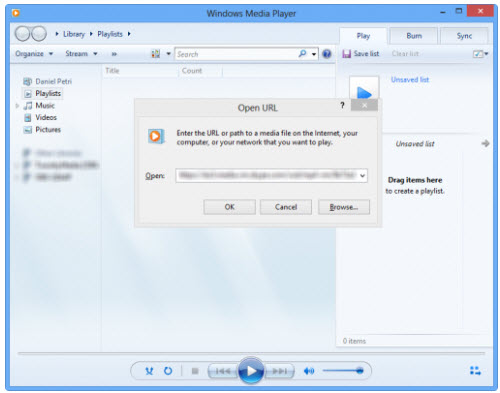The height and width of the screenshot is (393, 500).
Task: Adjust the volume slider
Action: [x=343, y=371]
